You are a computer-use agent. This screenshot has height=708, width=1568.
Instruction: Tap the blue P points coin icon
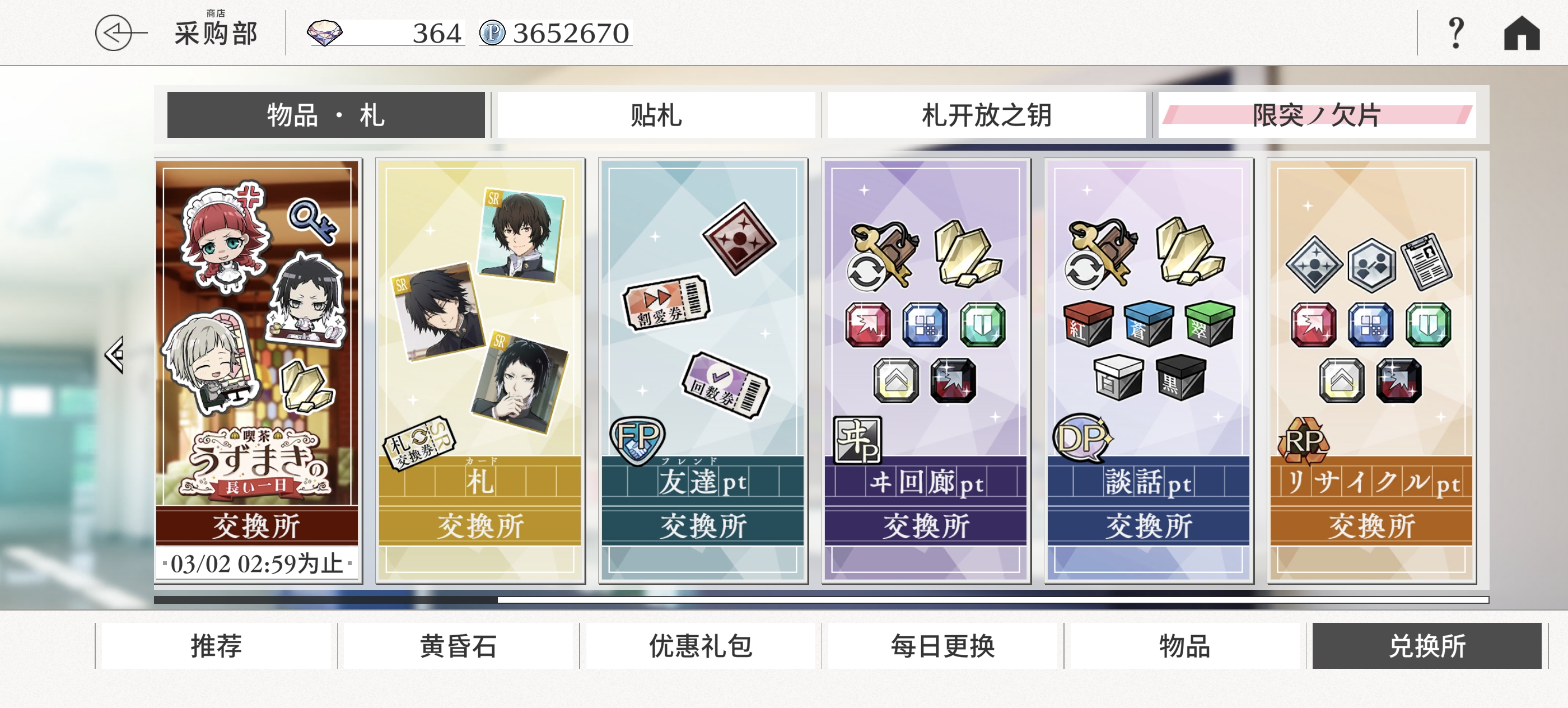492,33
